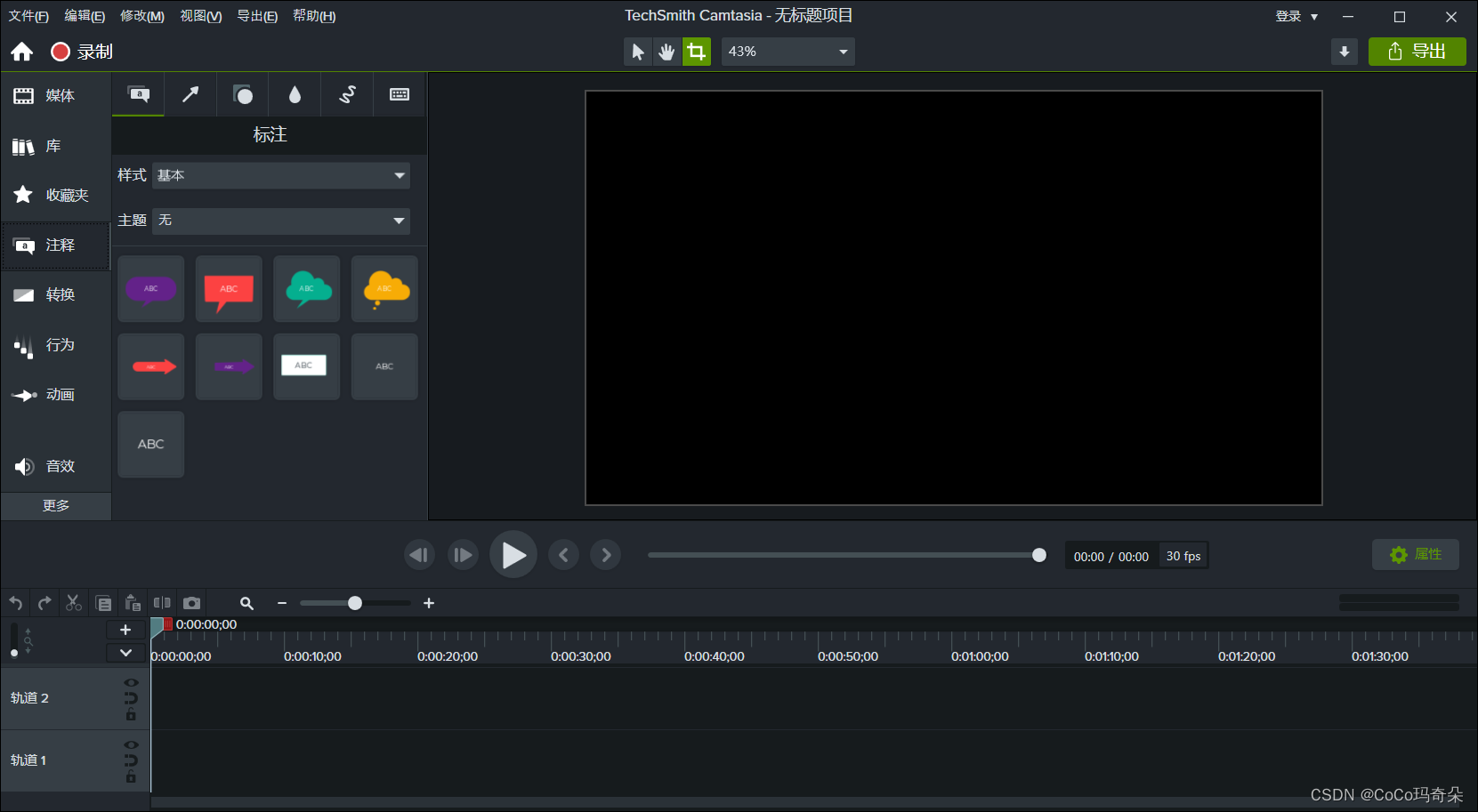Viewport: 1478px width, 812px height.
Task: Switch to keystroke callouts tab
Action: pyautogui.click(x=400, y=94)
